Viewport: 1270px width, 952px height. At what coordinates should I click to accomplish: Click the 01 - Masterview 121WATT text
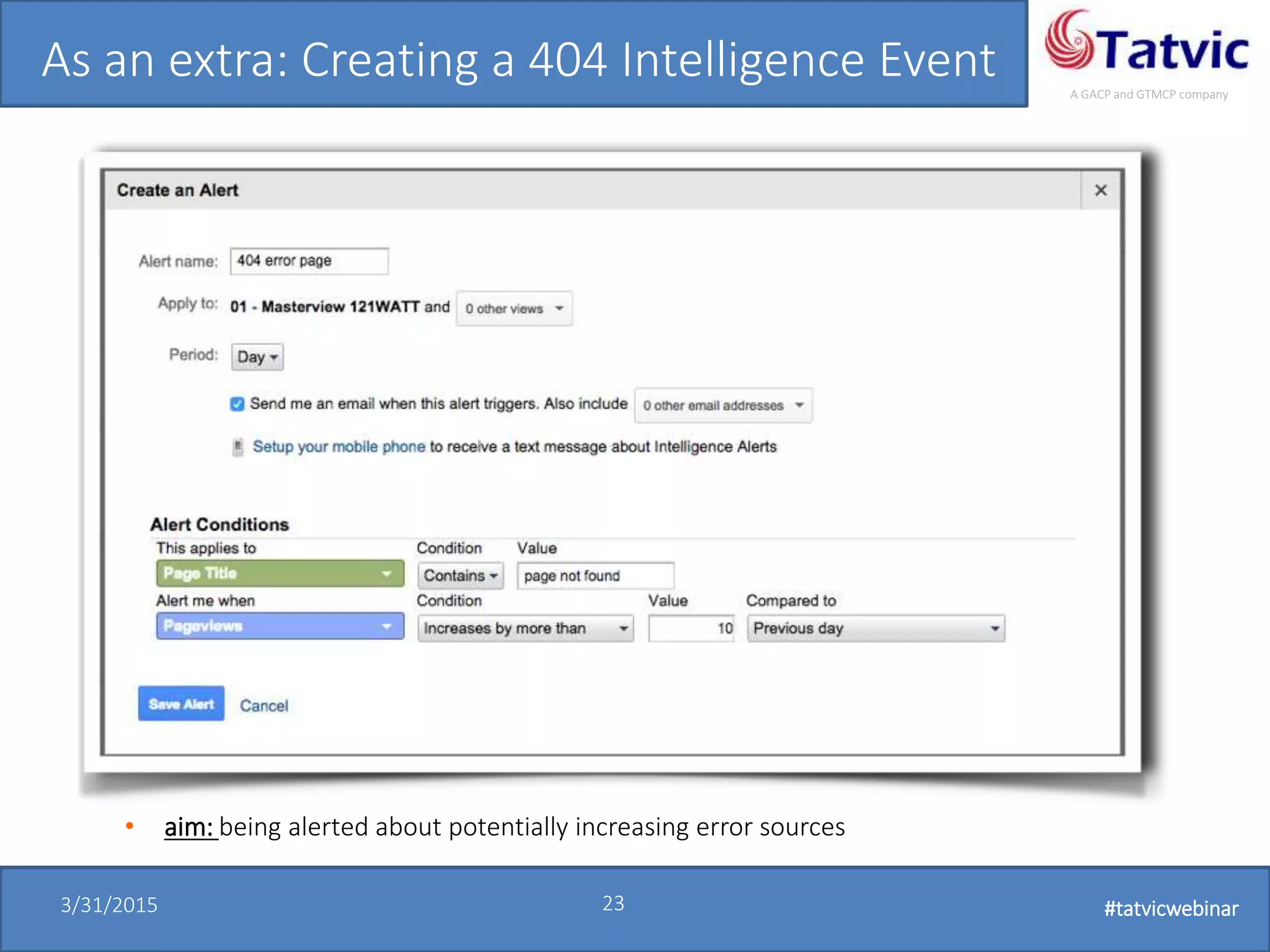point(325,307)
